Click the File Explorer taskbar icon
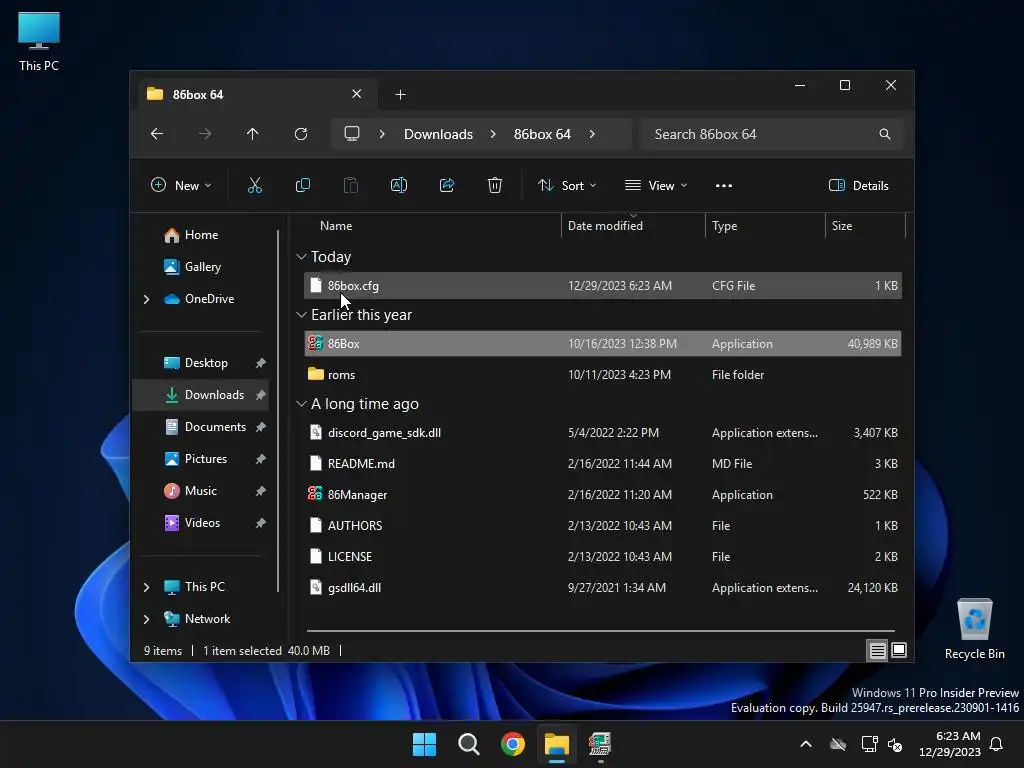1024x768 pixels. click(x=557, y=744)
